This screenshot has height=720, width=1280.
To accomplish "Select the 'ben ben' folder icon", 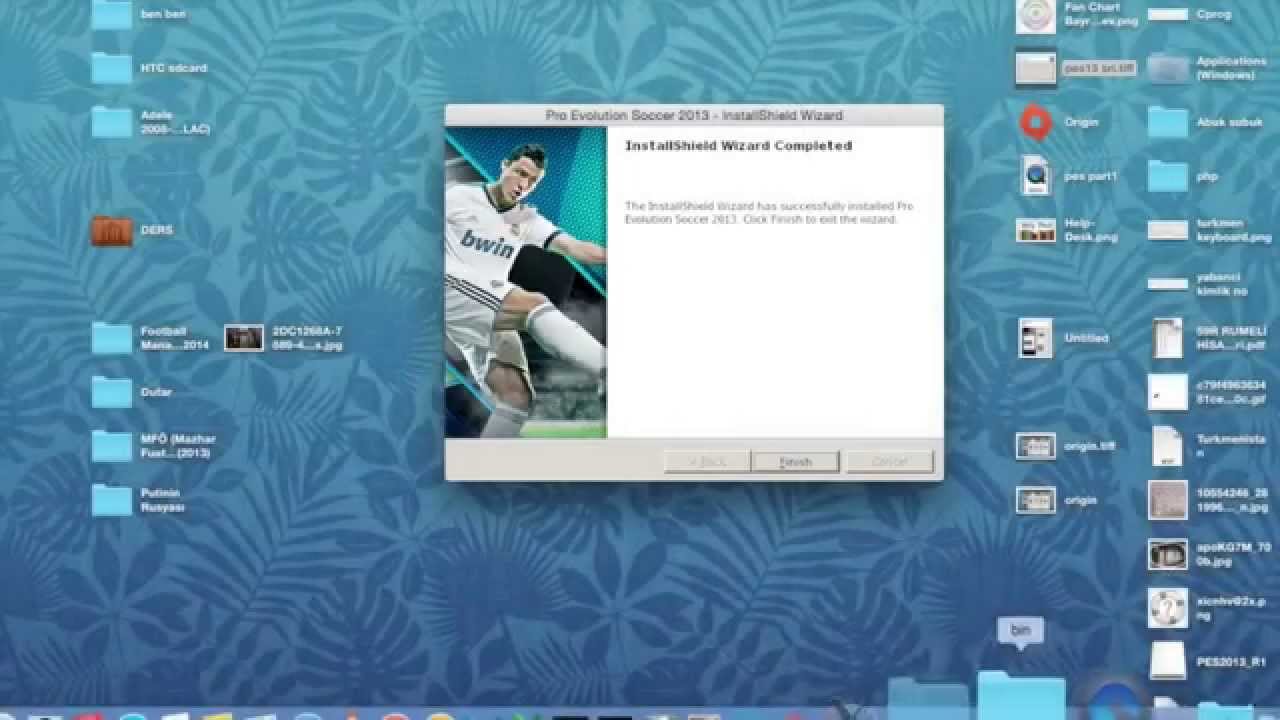I will coord(112,14).
